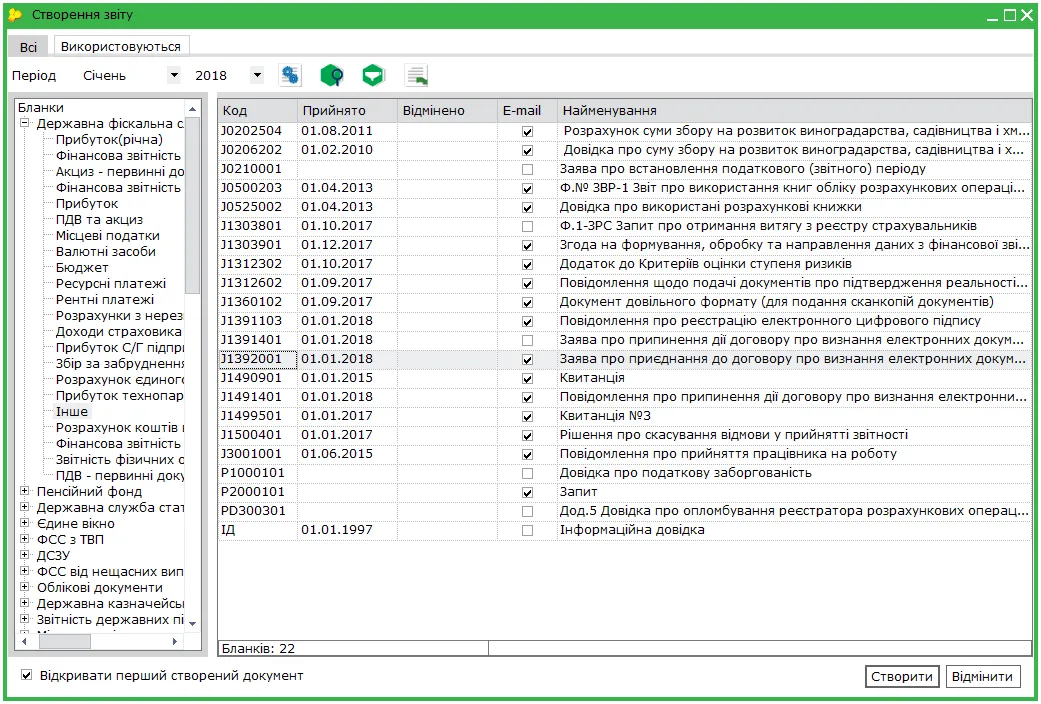The height and width of the screenshot is (704, 1041).
Task: Enable E-mail checkbox for J0210001
Action: [527, 169]
